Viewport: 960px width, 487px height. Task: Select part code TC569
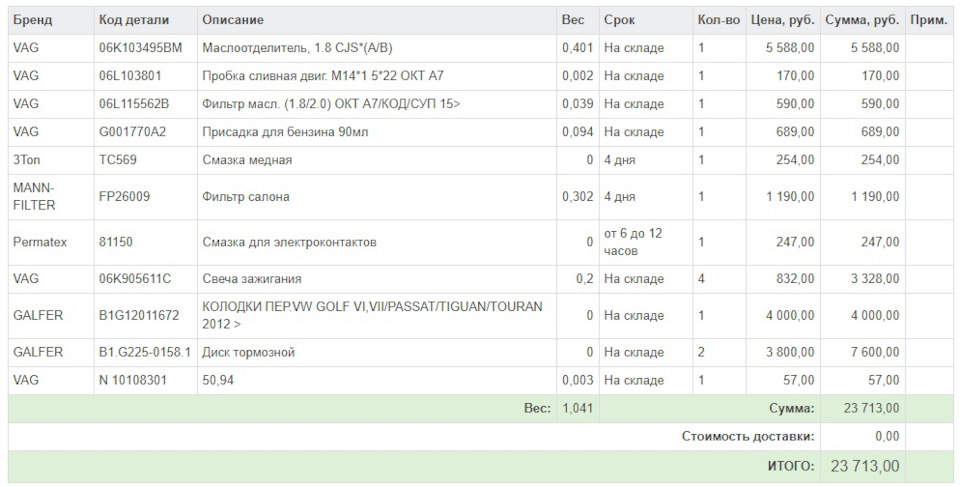click(118, 160)
